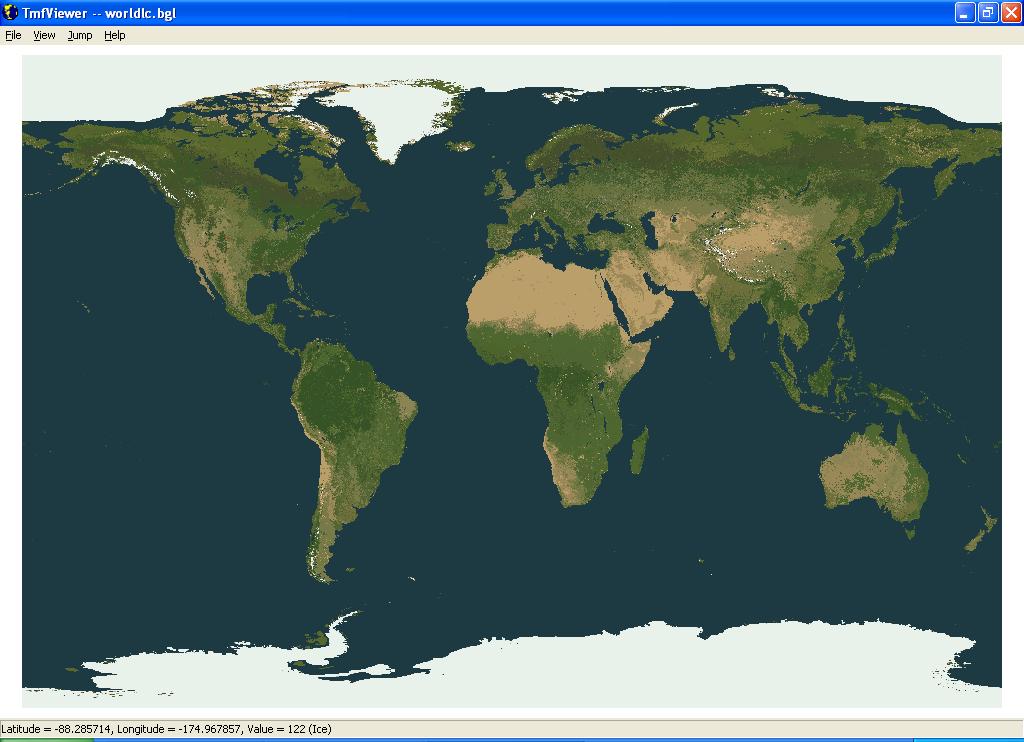
Task: Click the TmfViewer globe icon in title bar
Action: 10,12
